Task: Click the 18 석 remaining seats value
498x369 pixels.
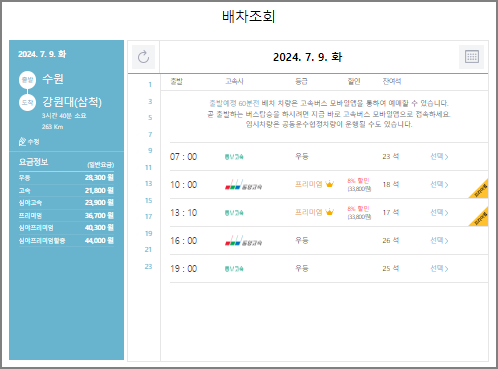Action: pos(391,184)
